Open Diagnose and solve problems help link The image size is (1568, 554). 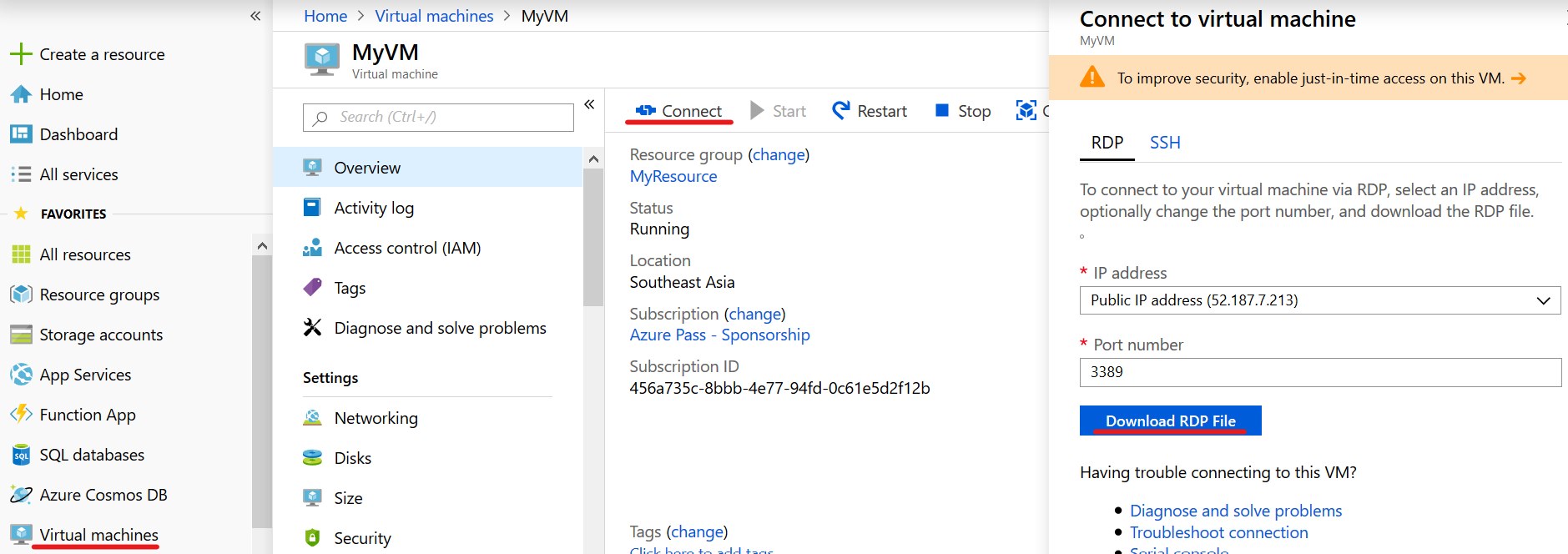[x=1236, y=511]
